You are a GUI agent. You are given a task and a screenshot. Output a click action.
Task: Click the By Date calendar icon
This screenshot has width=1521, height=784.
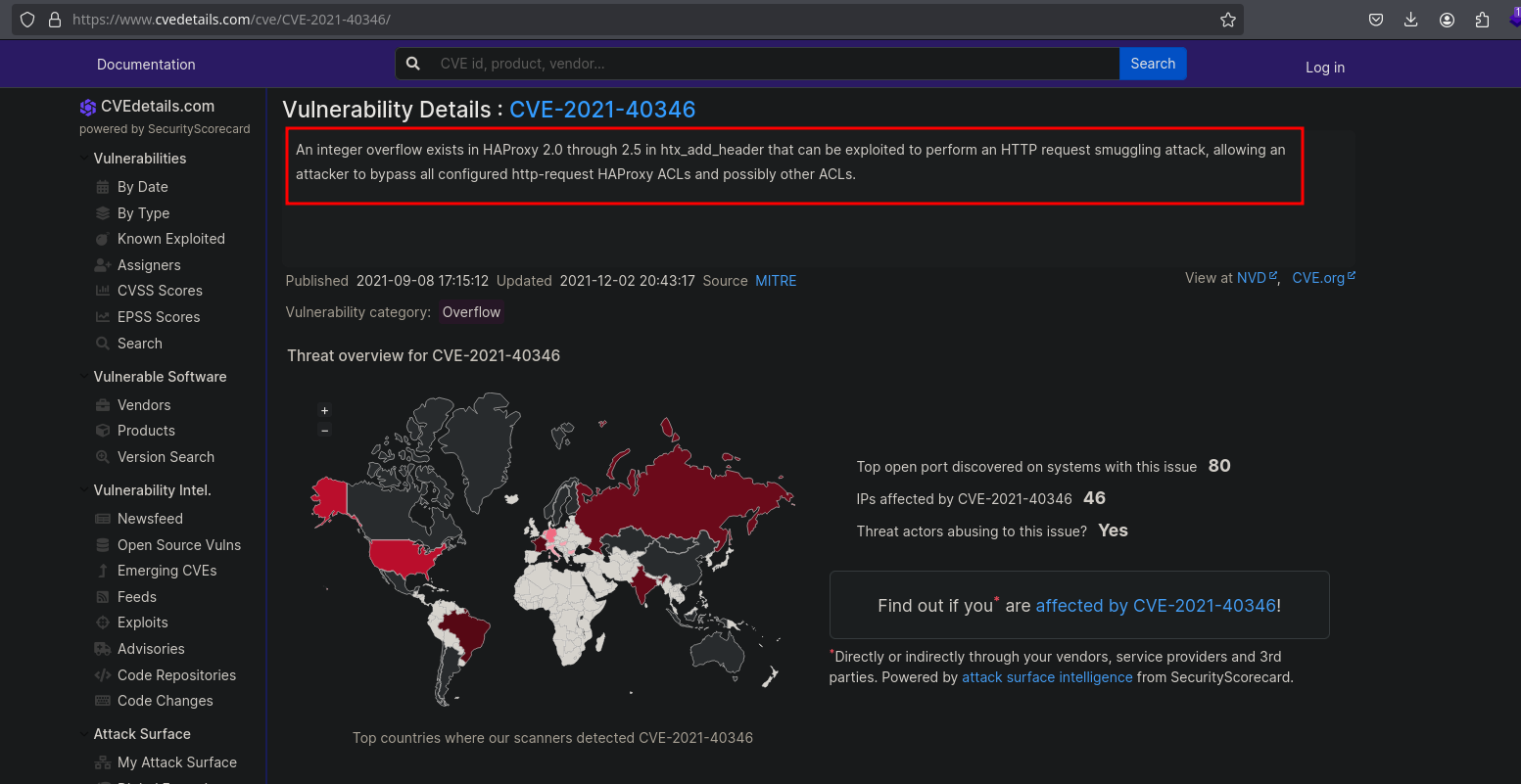click(x=103, y=187)
